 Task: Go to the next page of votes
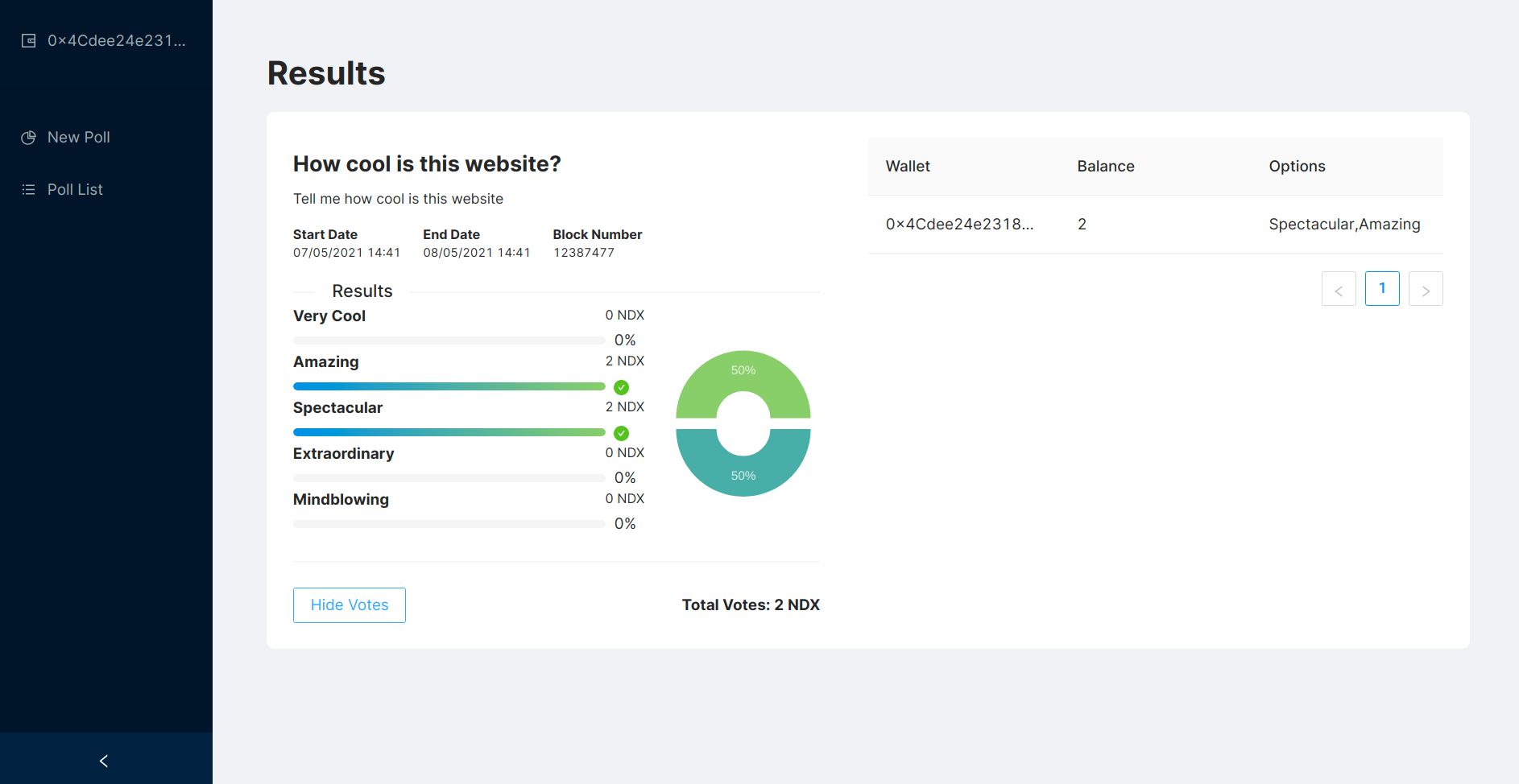click(1425, 289)
